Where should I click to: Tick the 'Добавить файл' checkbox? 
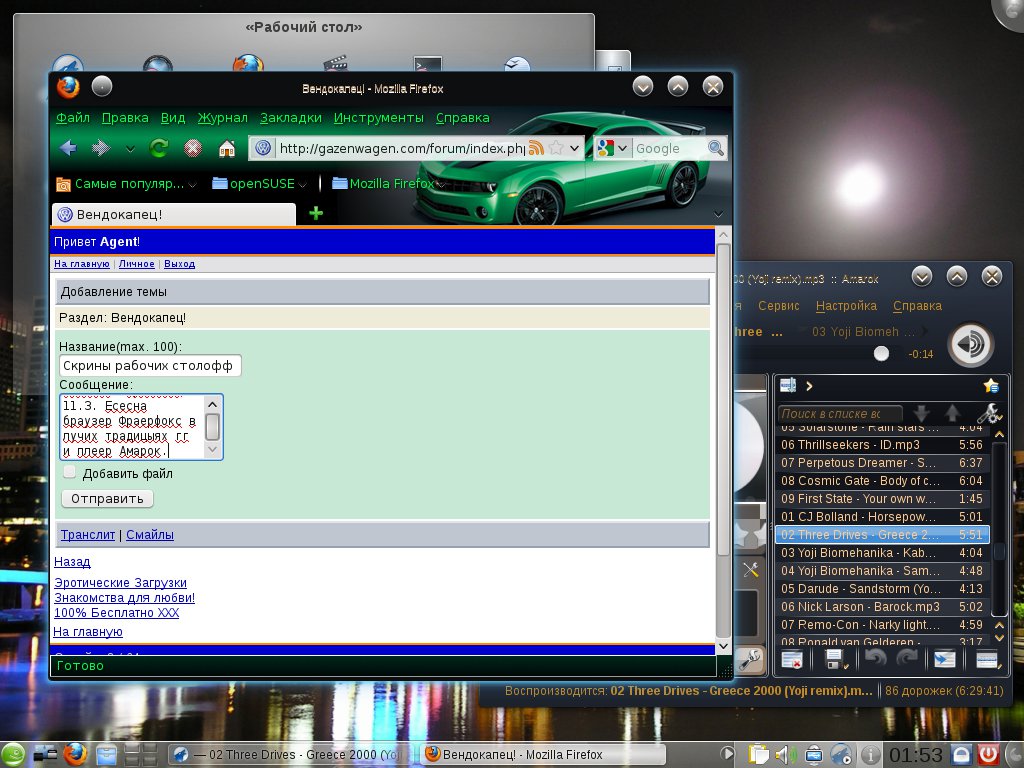(70, 472)
